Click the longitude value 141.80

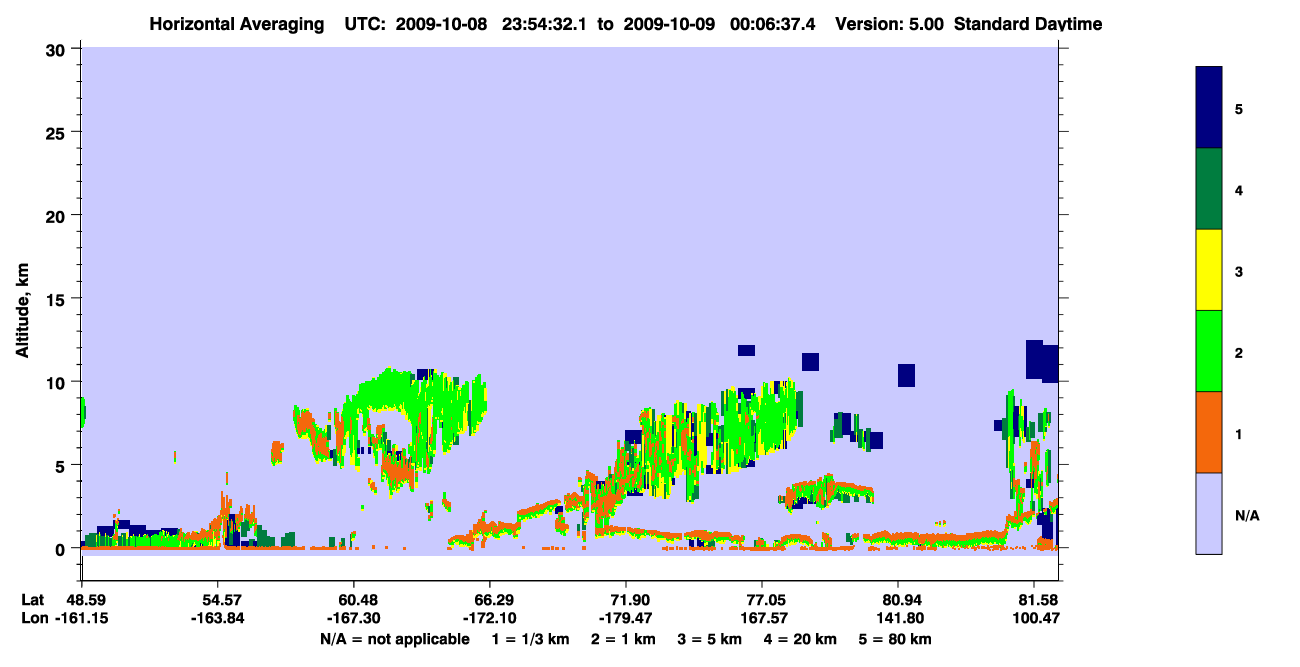click(x=899, y=619)
